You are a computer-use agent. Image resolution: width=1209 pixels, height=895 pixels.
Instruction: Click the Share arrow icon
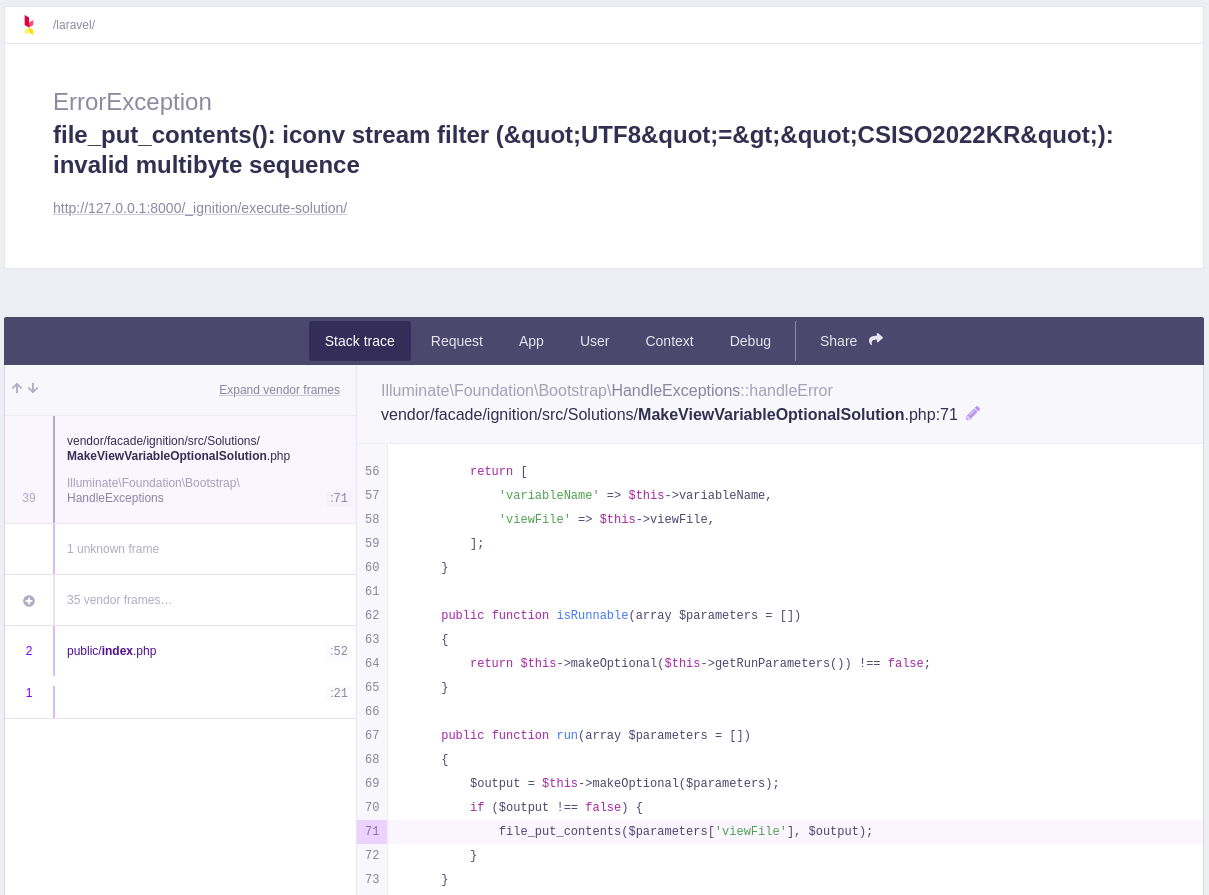[x=876, y=340]
